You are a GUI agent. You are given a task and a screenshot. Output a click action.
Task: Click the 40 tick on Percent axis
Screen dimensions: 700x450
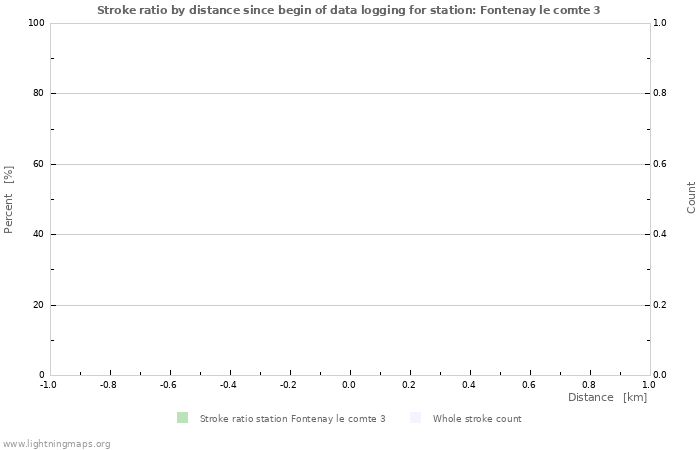[x=38, y=235]
